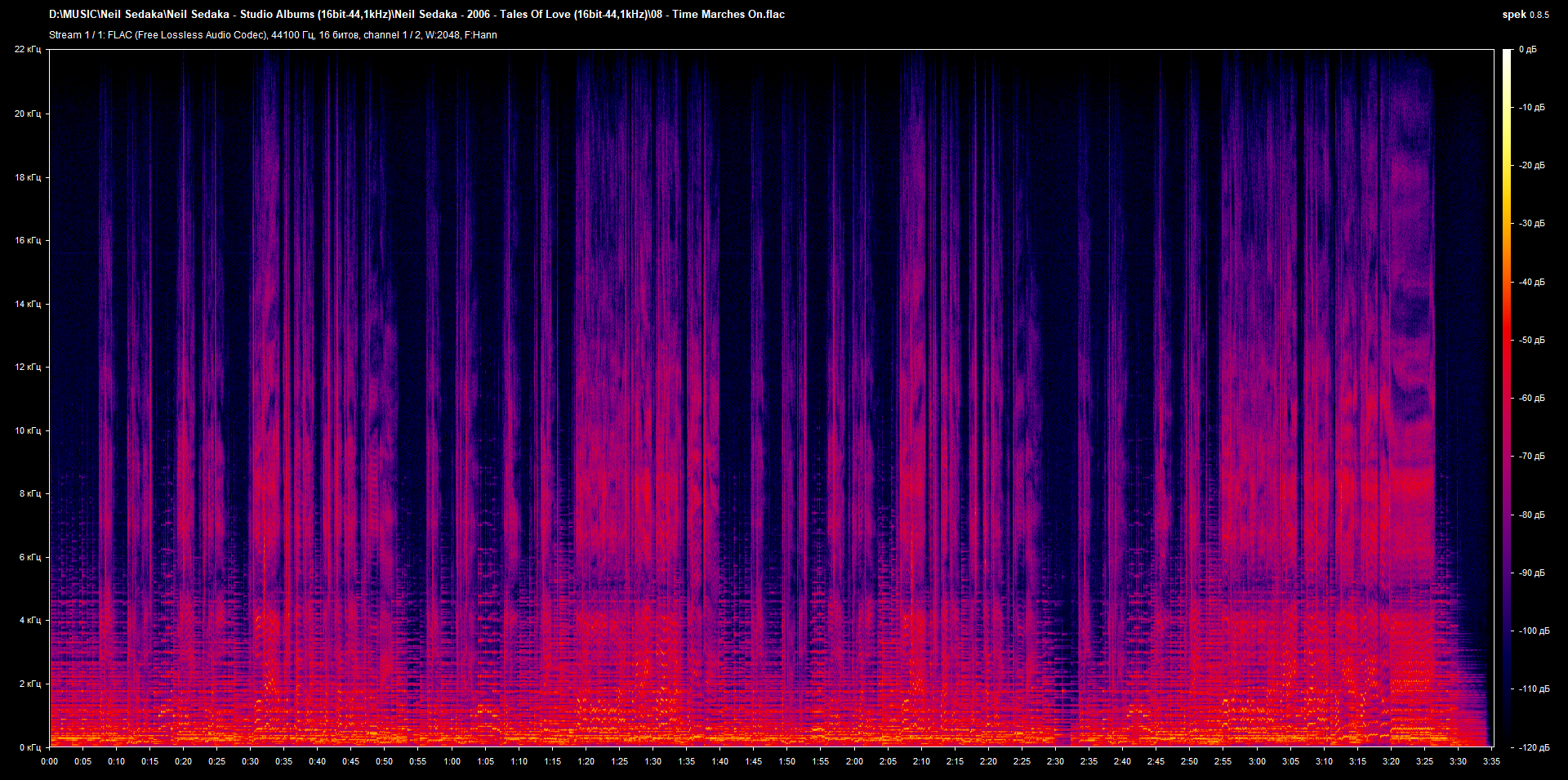Click the -20 дБ scale label

point(1532,166)
